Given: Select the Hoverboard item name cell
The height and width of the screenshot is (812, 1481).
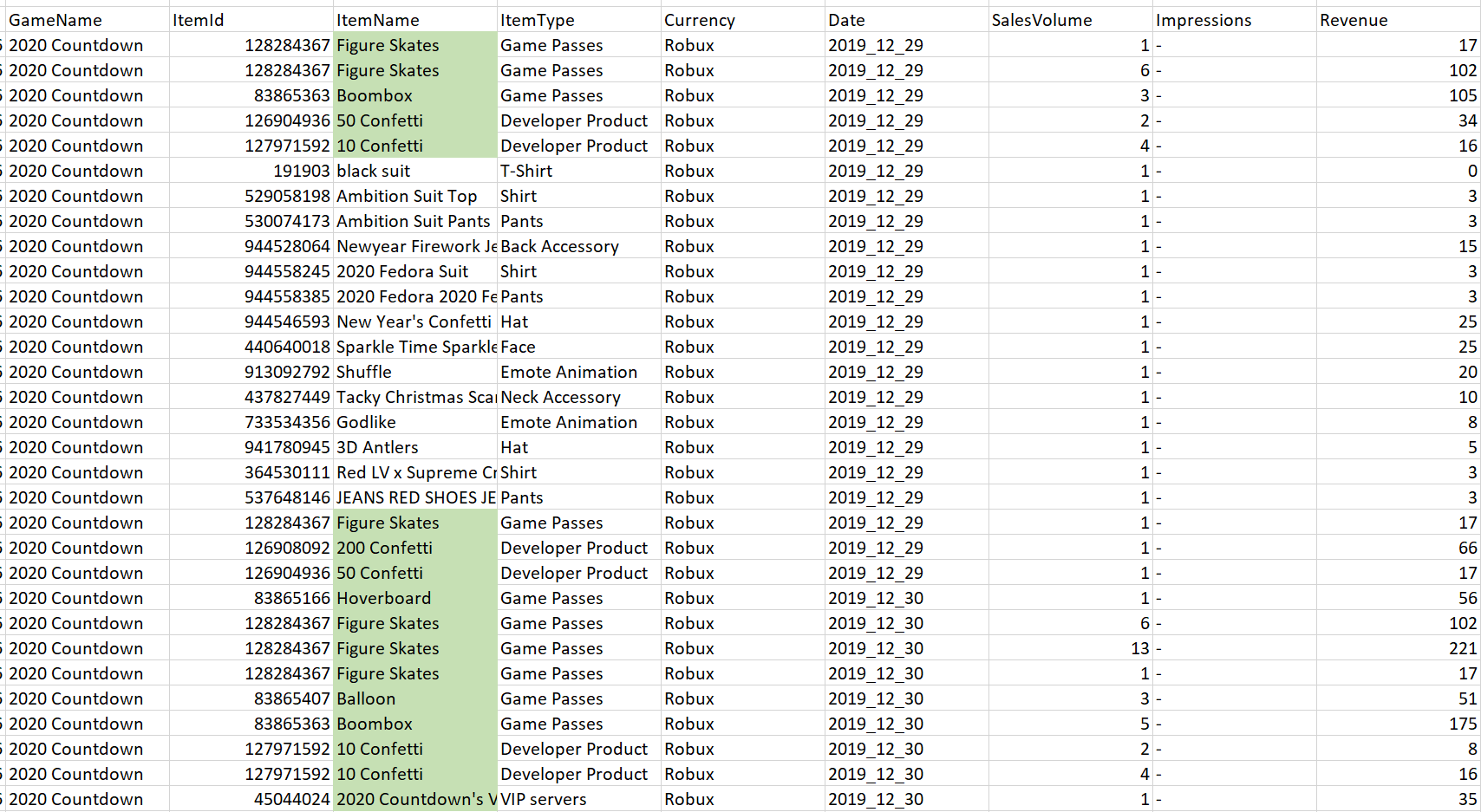Looking at the screenshot, I should click(414, 598).
